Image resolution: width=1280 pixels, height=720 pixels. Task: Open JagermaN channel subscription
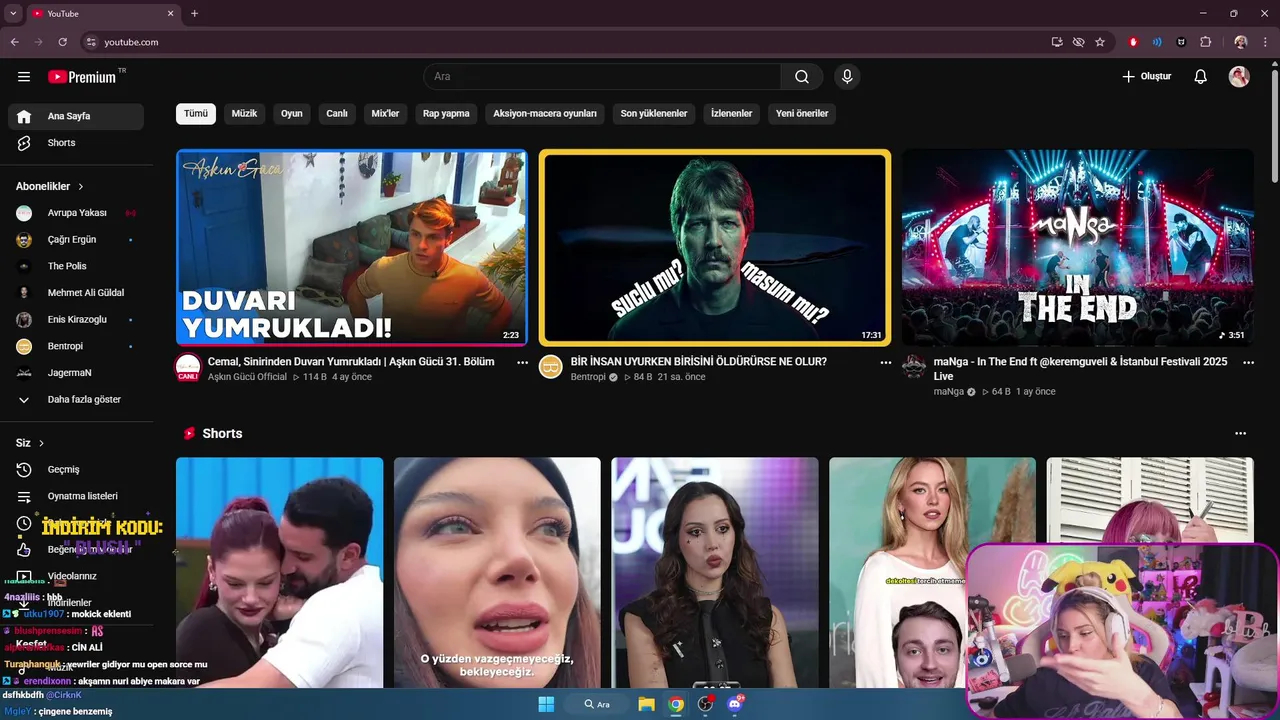(x=76, y=373)
